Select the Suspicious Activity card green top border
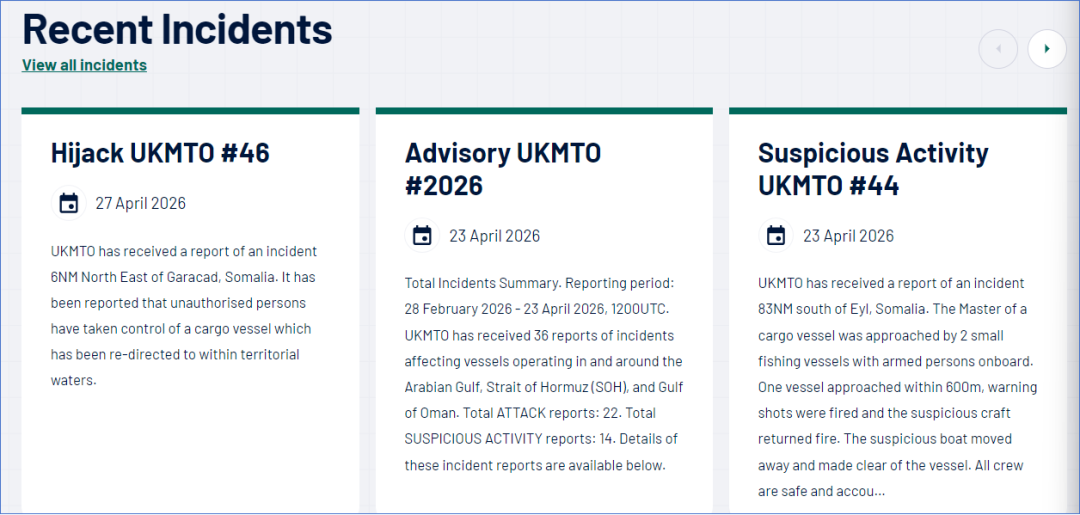The image size is (1080, 515). (897, 111)
